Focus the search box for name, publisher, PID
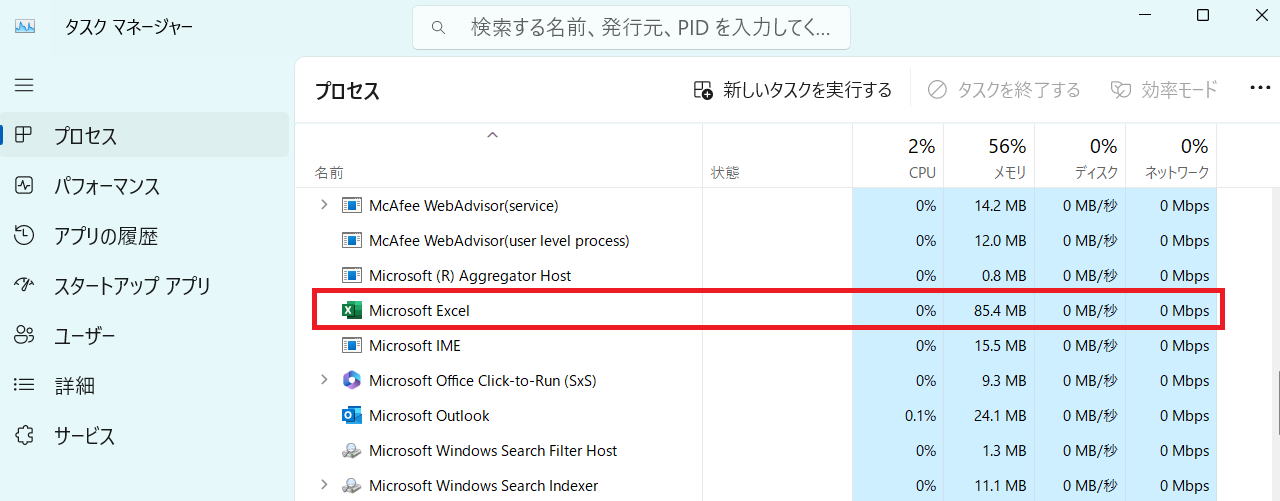The height and width of the screenshot is (501, 1280). coord(631,28)
